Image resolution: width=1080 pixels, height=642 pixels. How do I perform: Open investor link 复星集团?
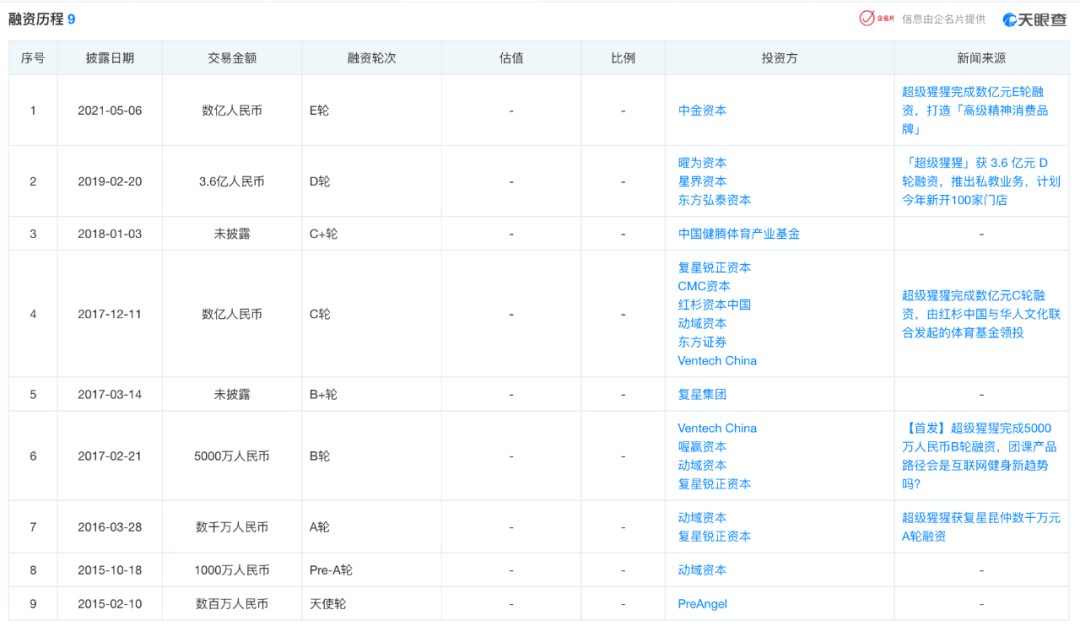pos(702,394)
